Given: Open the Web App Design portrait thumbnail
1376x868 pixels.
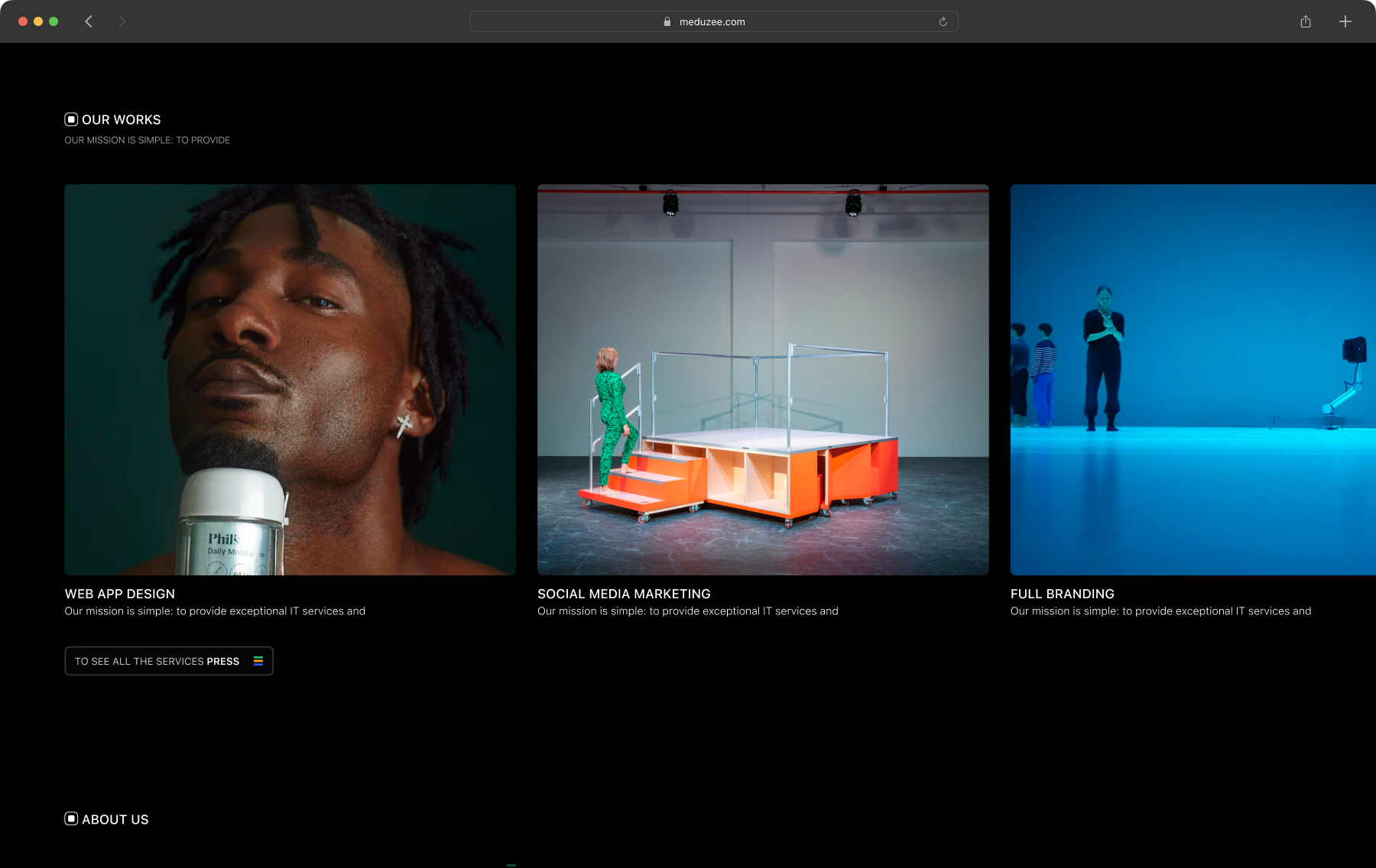Looking at the screenshot, I should click(290, 379).
